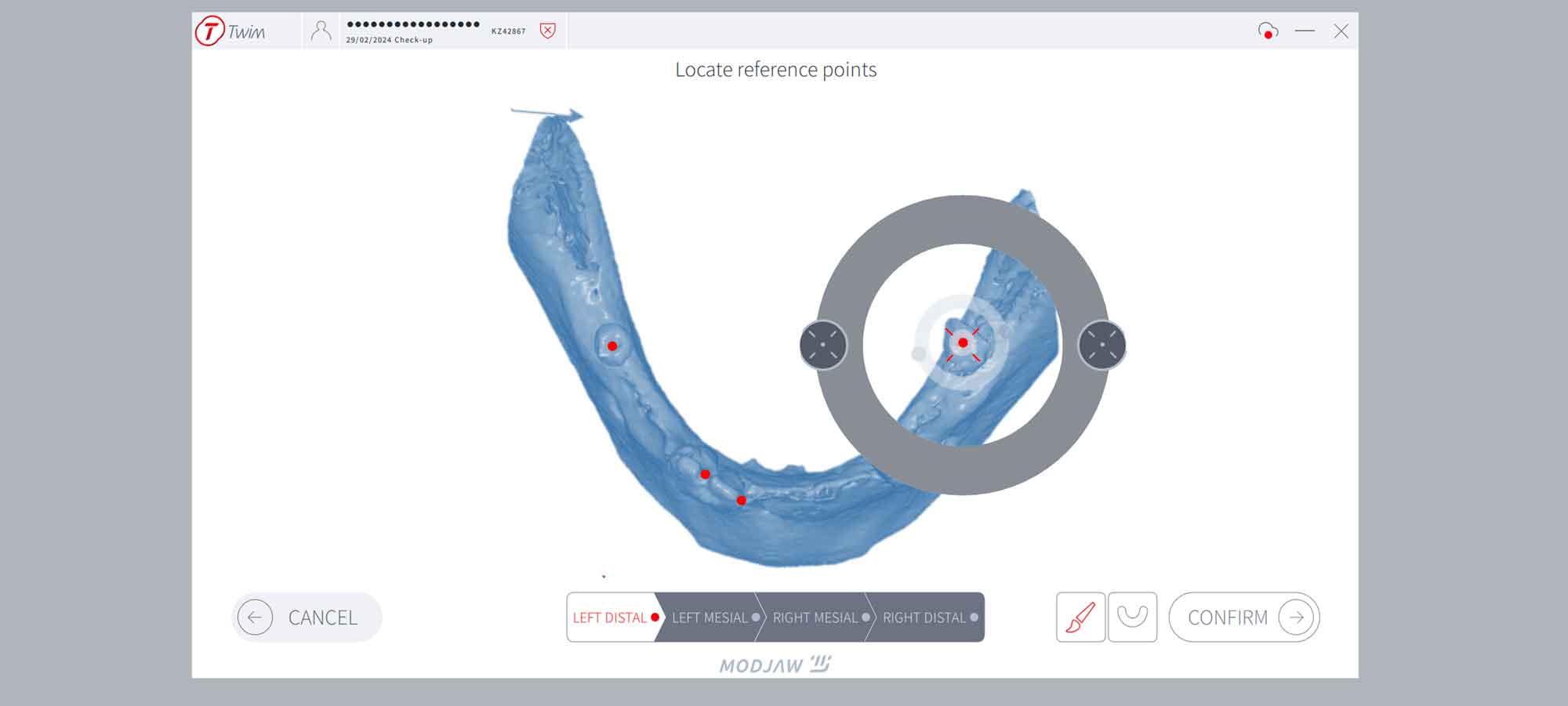
Task: Click the red shield status icon
Action: tap(548, 31)
